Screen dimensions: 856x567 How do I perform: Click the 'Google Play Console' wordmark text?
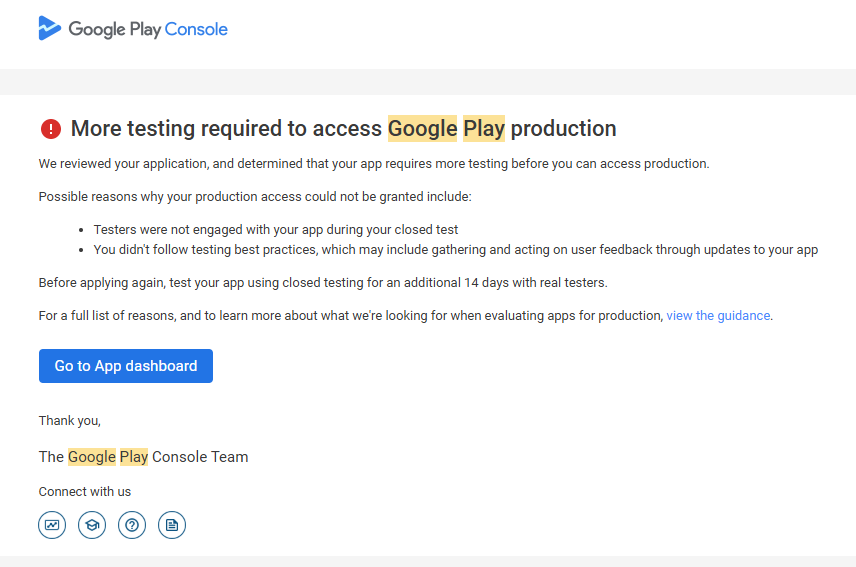tap(148, 29)
